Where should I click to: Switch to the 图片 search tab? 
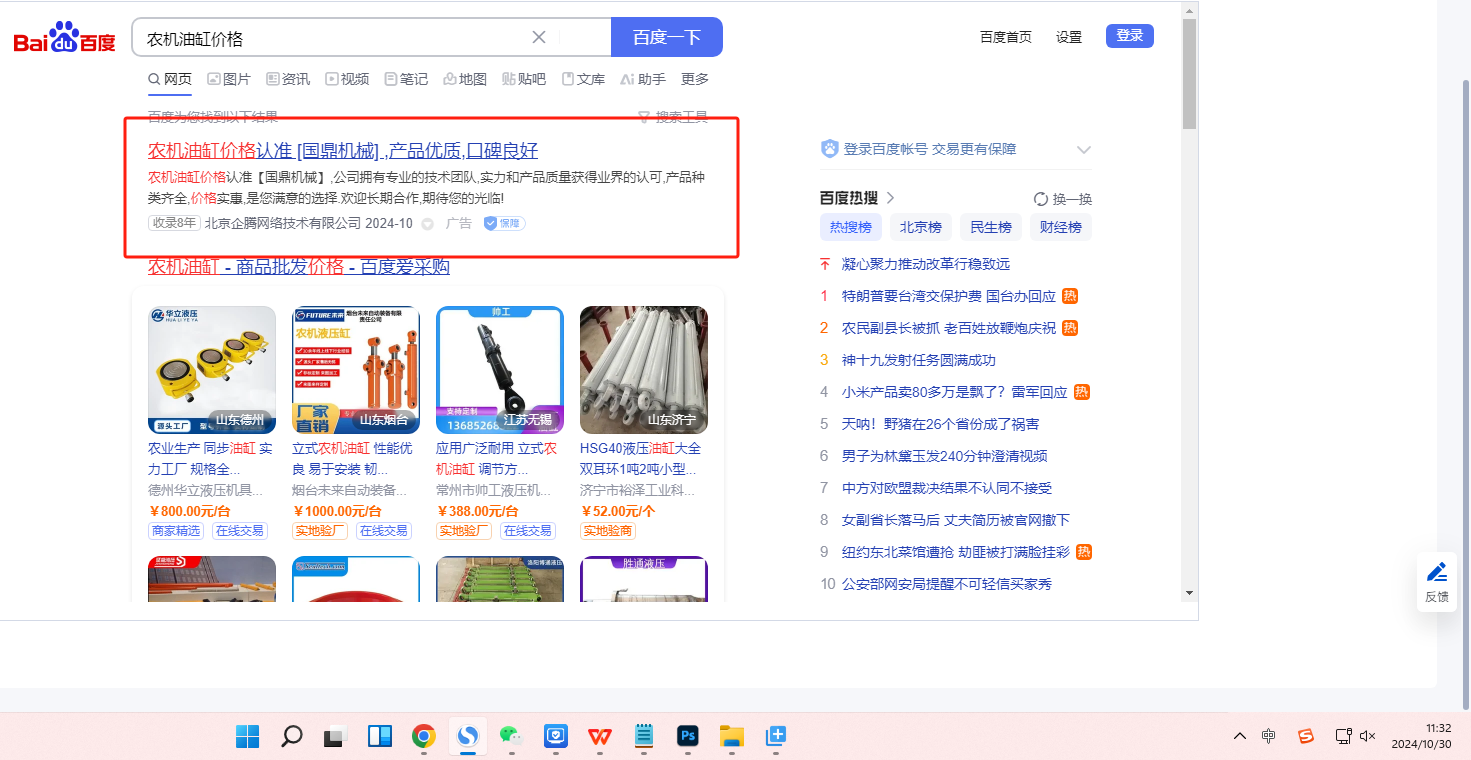click(x=229, y=79)
